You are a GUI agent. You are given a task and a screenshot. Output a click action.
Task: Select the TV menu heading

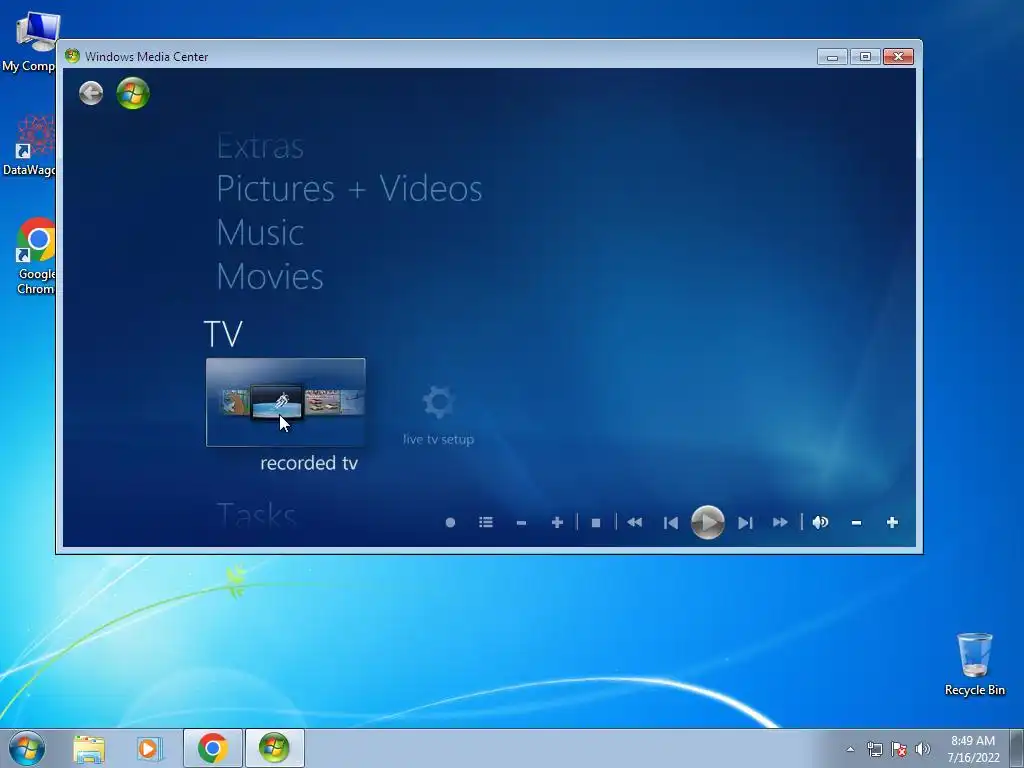(223, 334)
